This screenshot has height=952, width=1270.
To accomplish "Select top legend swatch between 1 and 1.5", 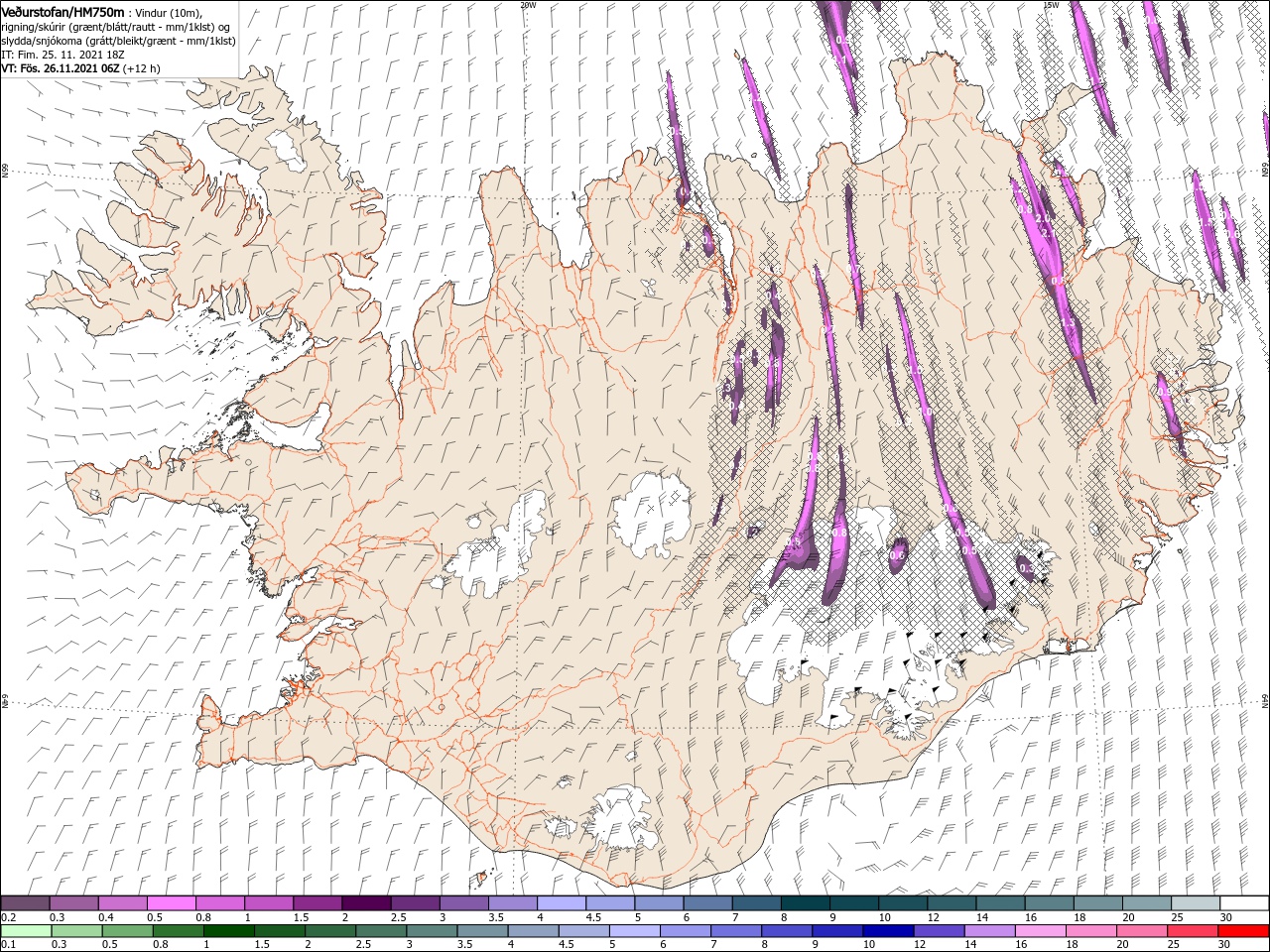I will point(268,903).
